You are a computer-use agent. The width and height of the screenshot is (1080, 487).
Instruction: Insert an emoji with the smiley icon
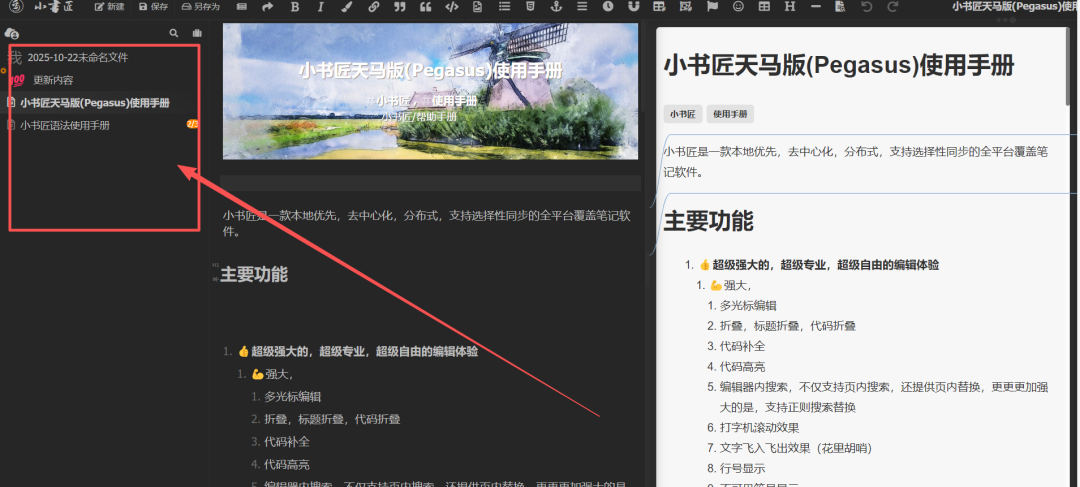click(738, 7)
